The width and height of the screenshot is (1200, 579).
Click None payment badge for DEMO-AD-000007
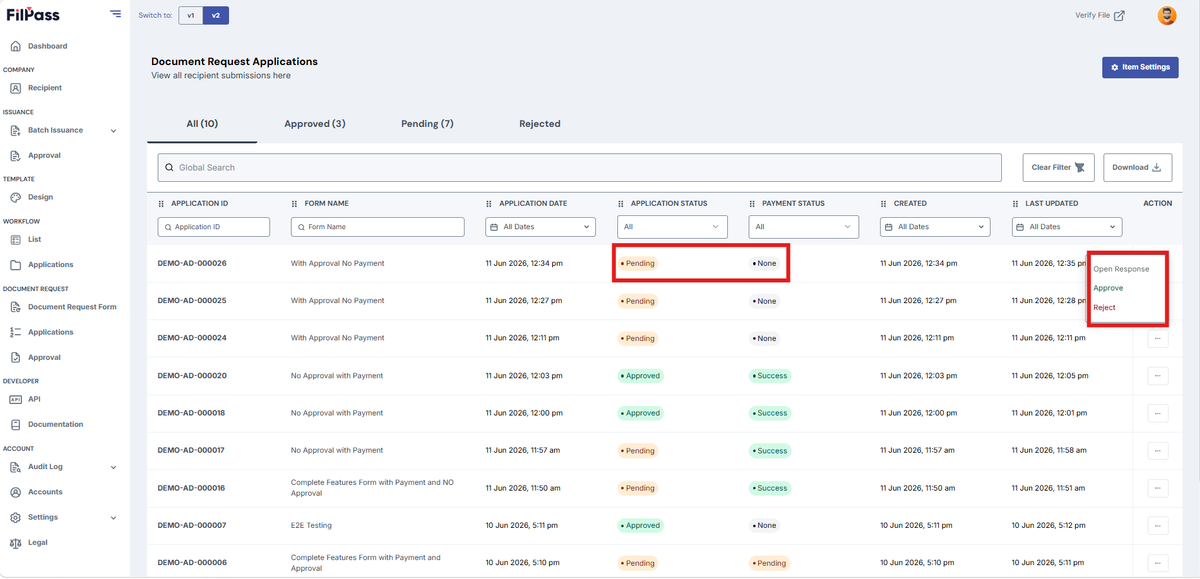[x=765, y=526]
